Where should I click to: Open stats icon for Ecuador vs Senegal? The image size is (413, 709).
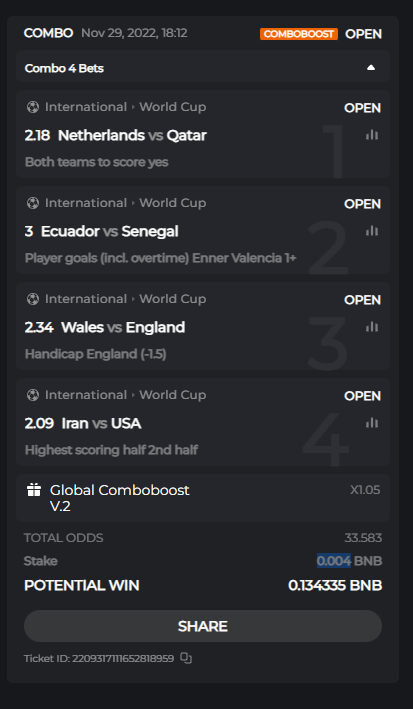(x=372, y=231)
